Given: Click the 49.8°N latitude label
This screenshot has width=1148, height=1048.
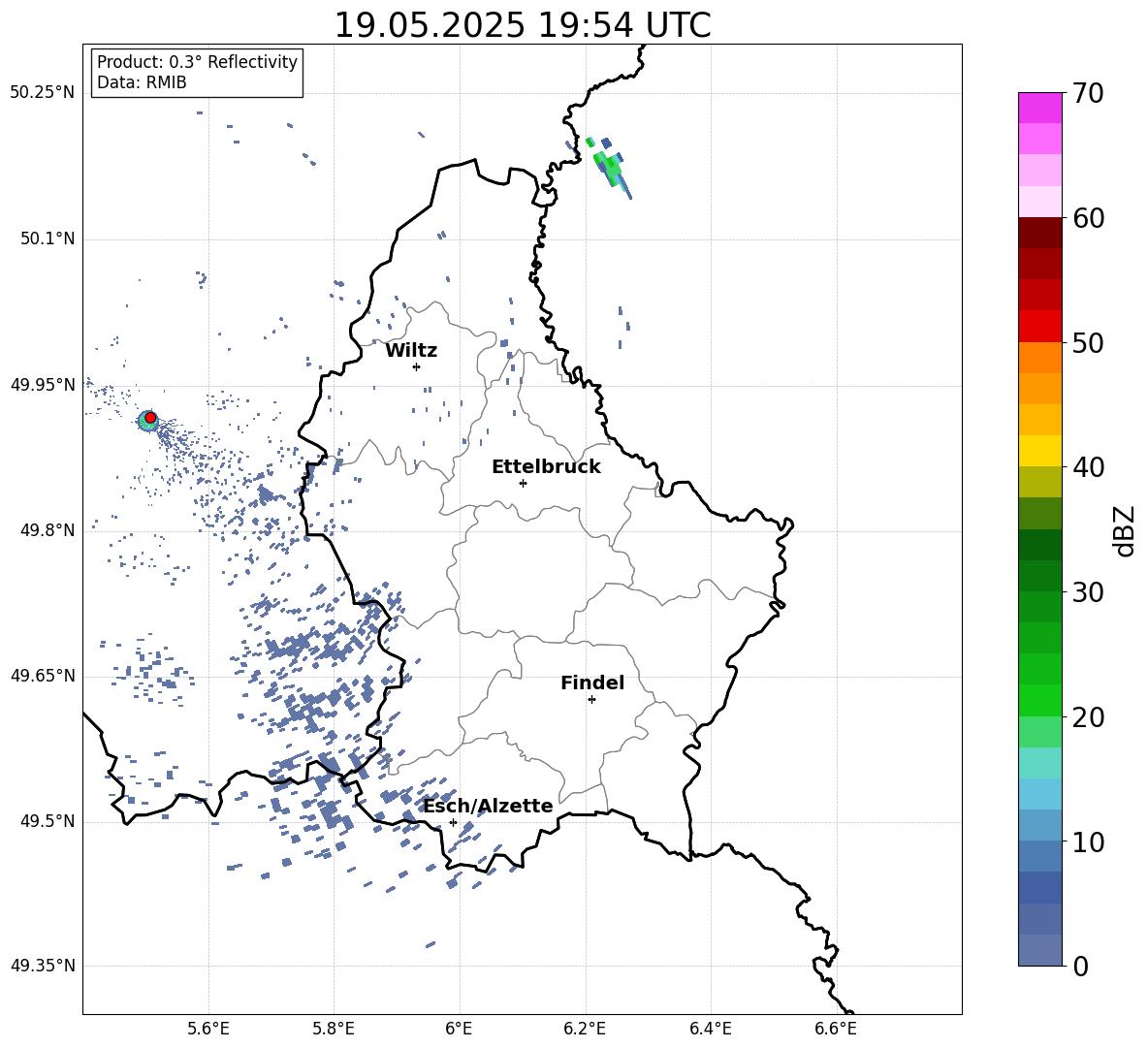Looking at the screenshot, I should pos(47,530).
